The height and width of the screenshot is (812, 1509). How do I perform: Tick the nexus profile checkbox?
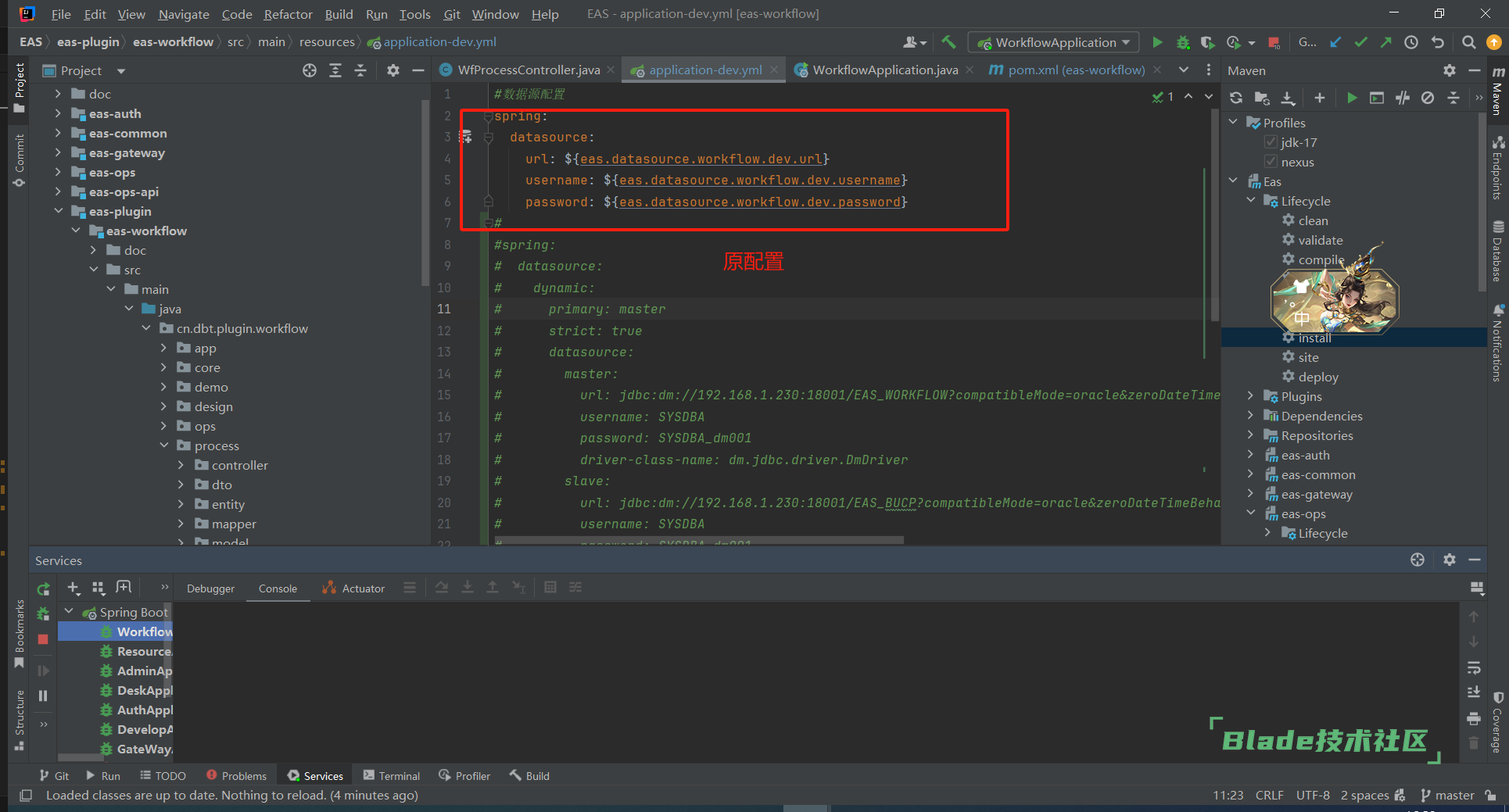click(x=1271, y=162)
